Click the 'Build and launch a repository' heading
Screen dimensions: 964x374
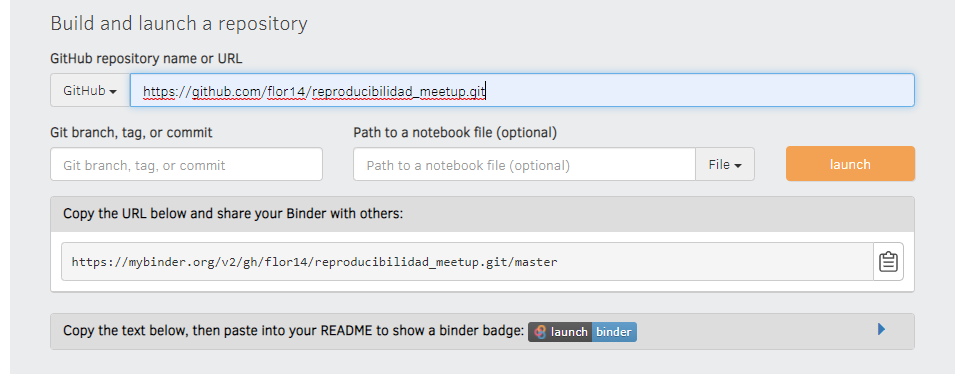coord(179,24)
